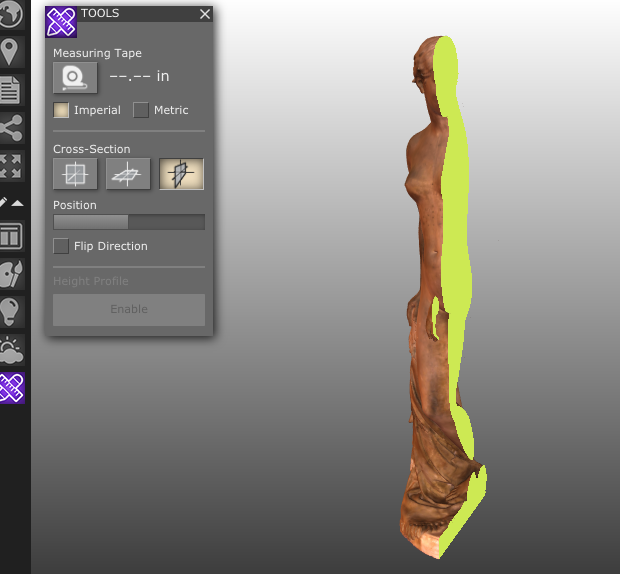The height and width of the screenshot is (574, 620).
Task: Click the purple tools icon in the sidebar
Action: coord(12,388)
